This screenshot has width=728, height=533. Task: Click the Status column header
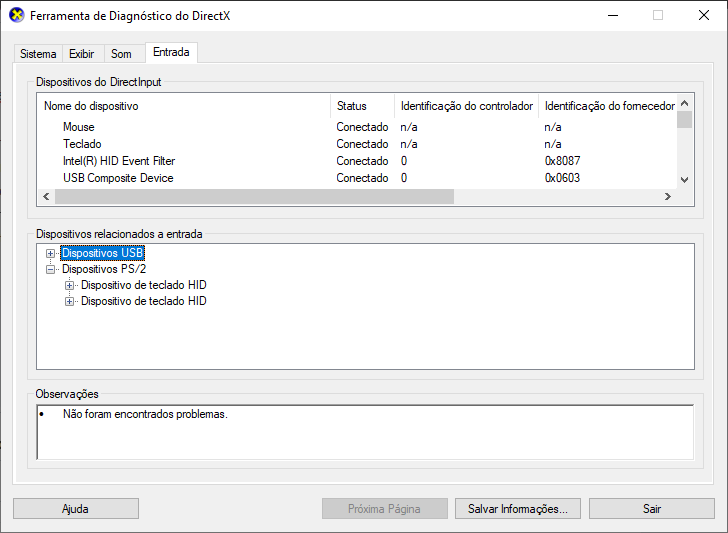(363, 106)
